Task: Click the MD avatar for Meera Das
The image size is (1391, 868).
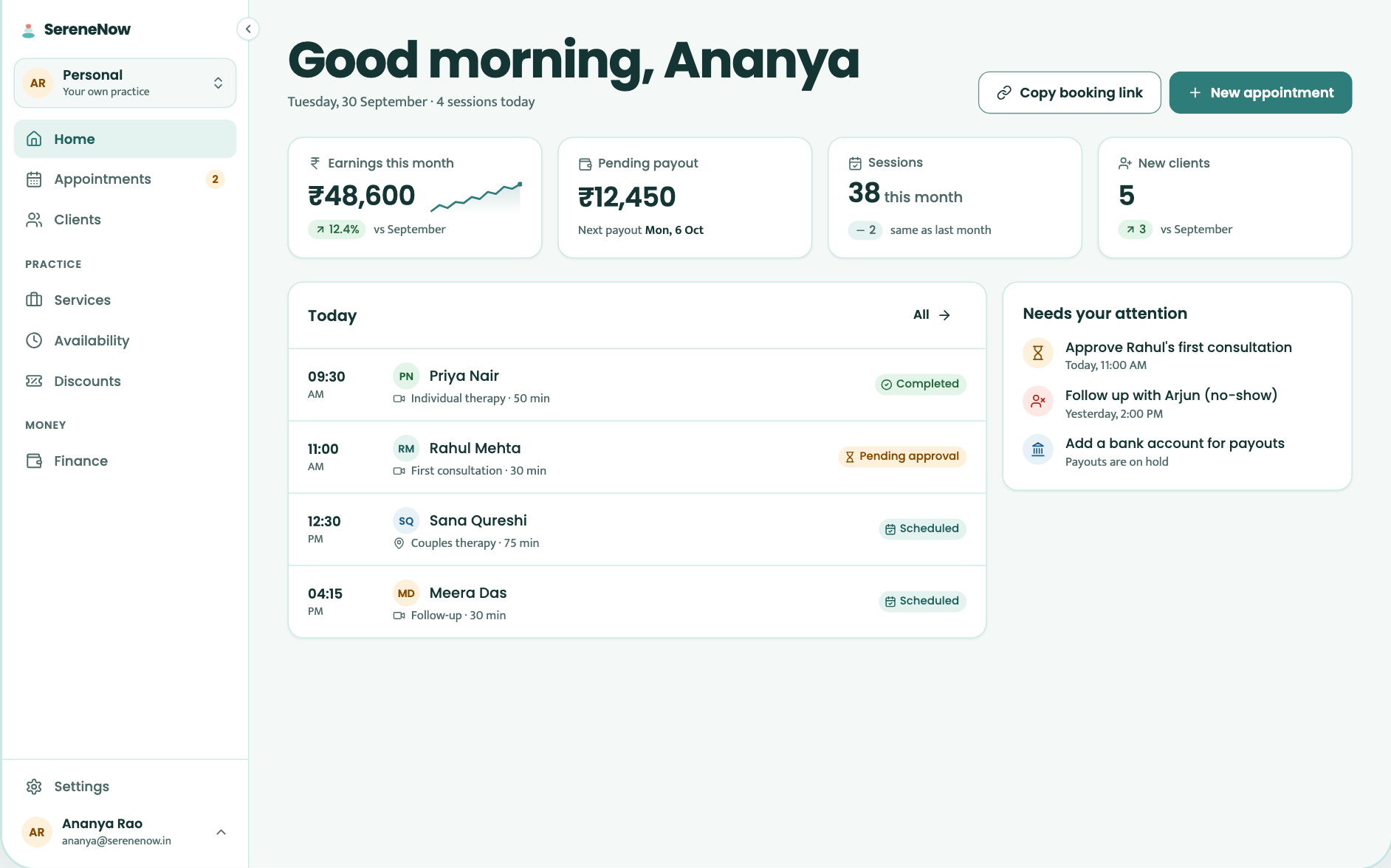Action: [x=406, y=593]
